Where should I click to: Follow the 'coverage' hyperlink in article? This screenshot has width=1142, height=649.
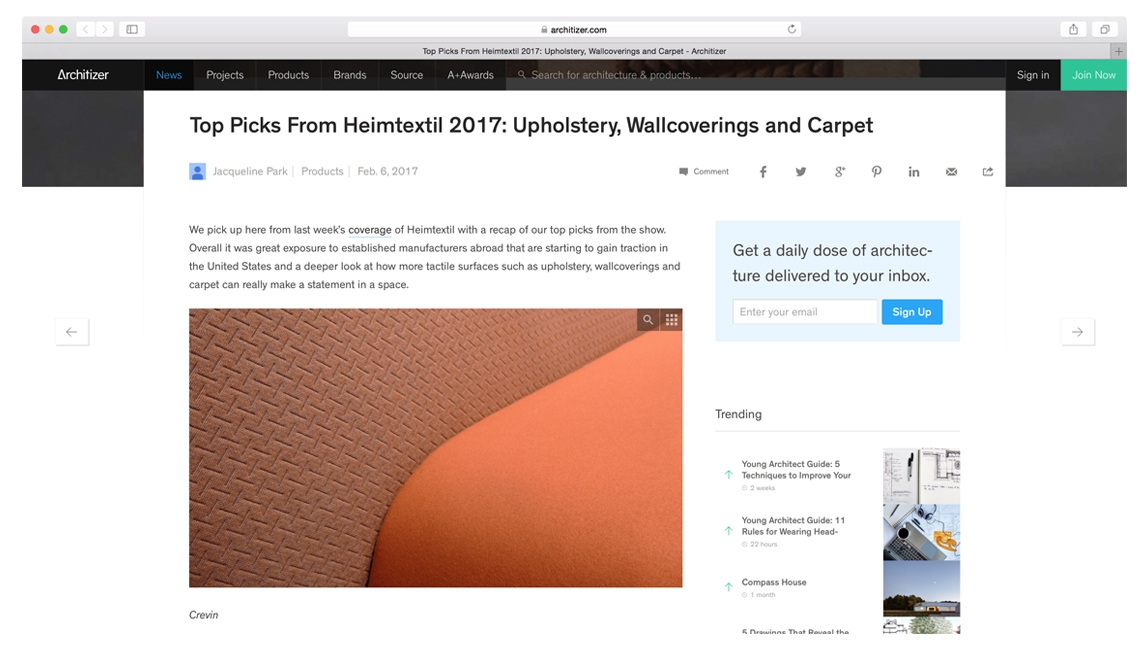click(369, 230)
